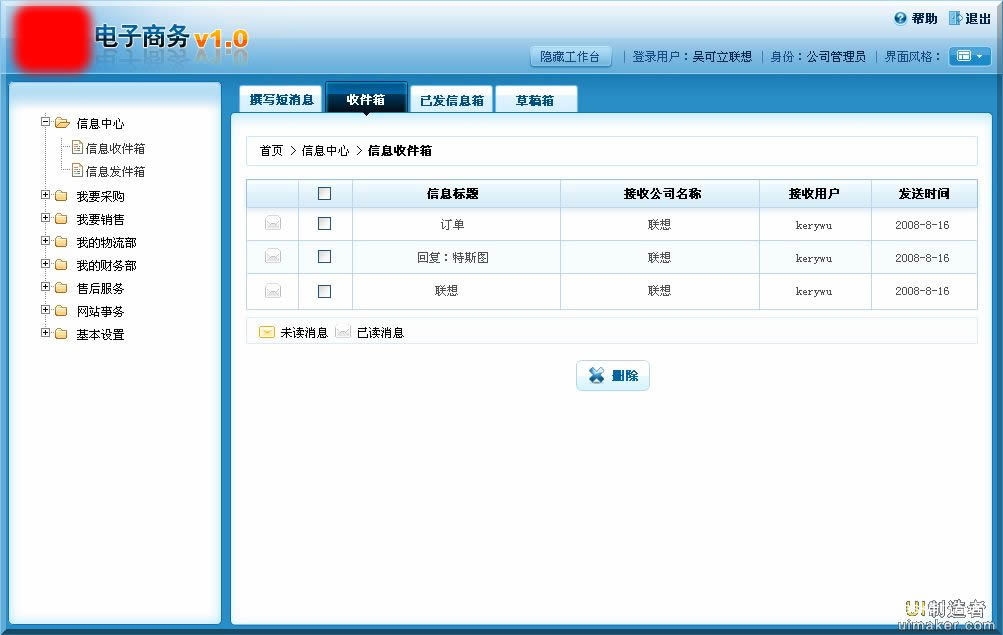
Task: Switch to the 撰写短消息 tab
Action: point(281,100)
